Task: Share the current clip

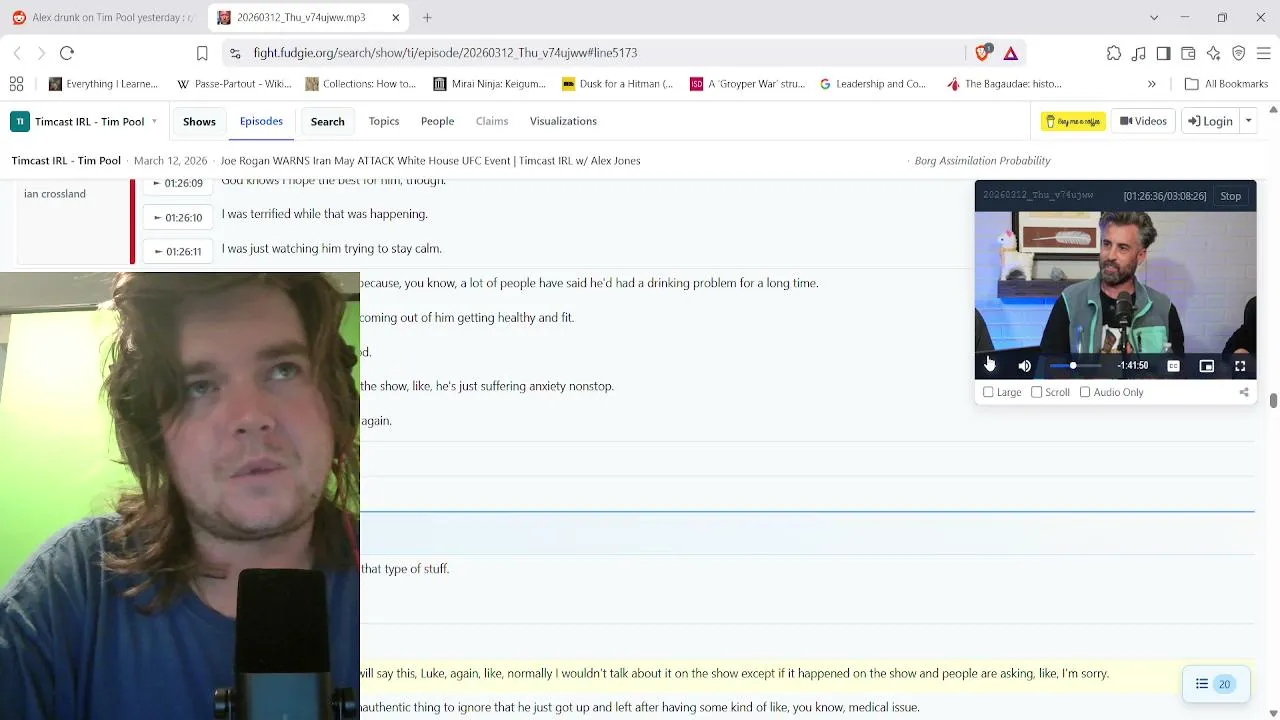Action: tap(1244, 392)
